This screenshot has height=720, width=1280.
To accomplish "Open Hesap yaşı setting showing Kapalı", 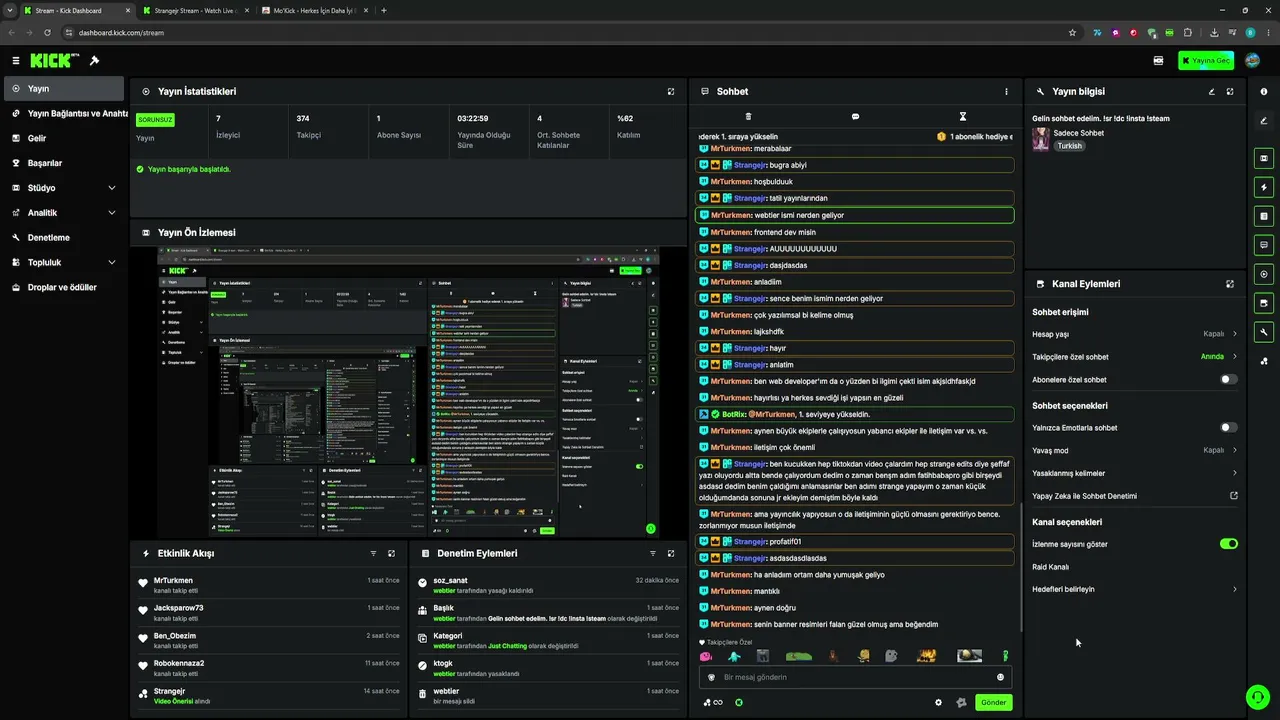I will pyautogui.click(x=1135, y=334).
